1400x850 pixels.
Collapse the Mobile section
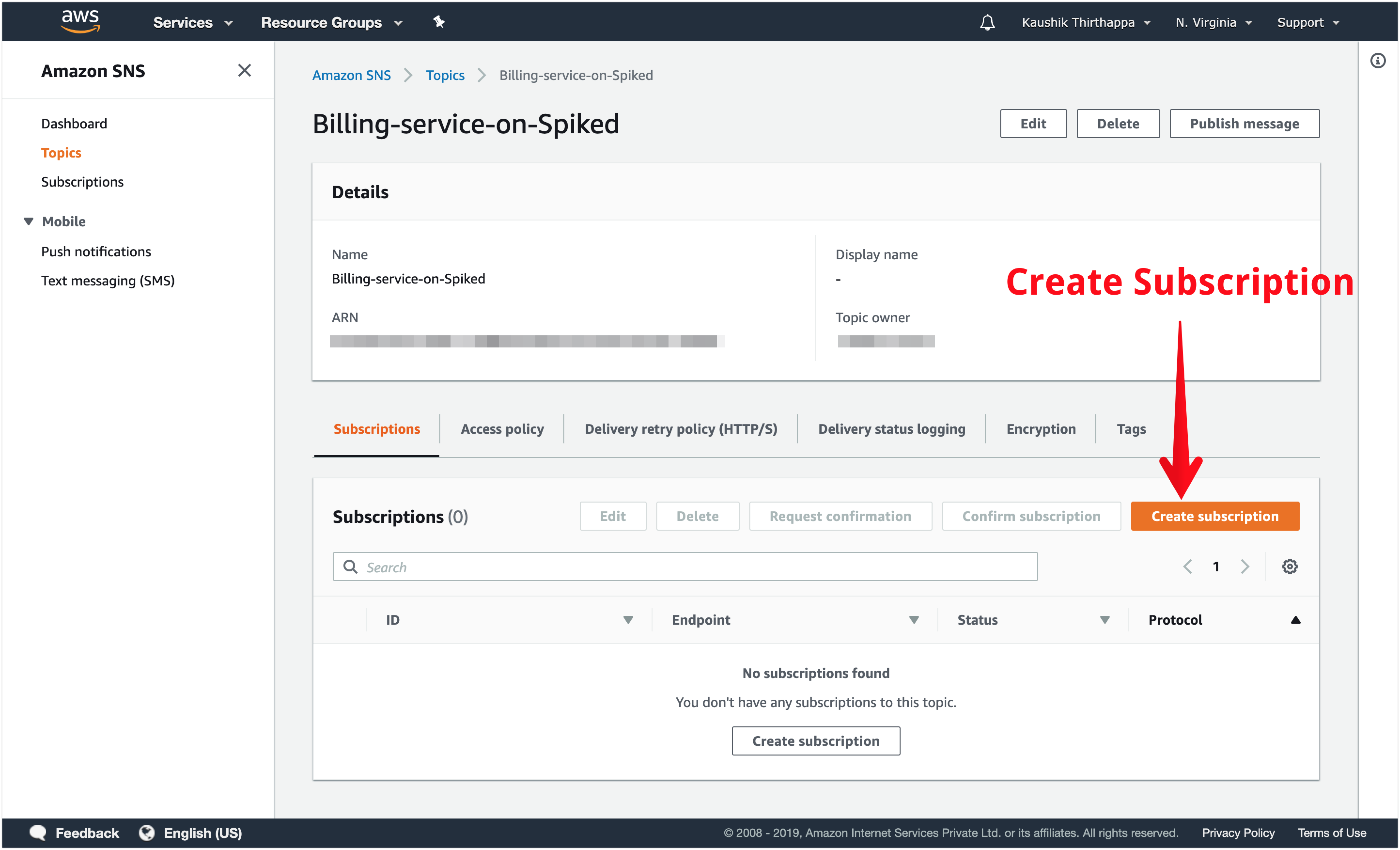pyautogui.click(x=28, y=221)
